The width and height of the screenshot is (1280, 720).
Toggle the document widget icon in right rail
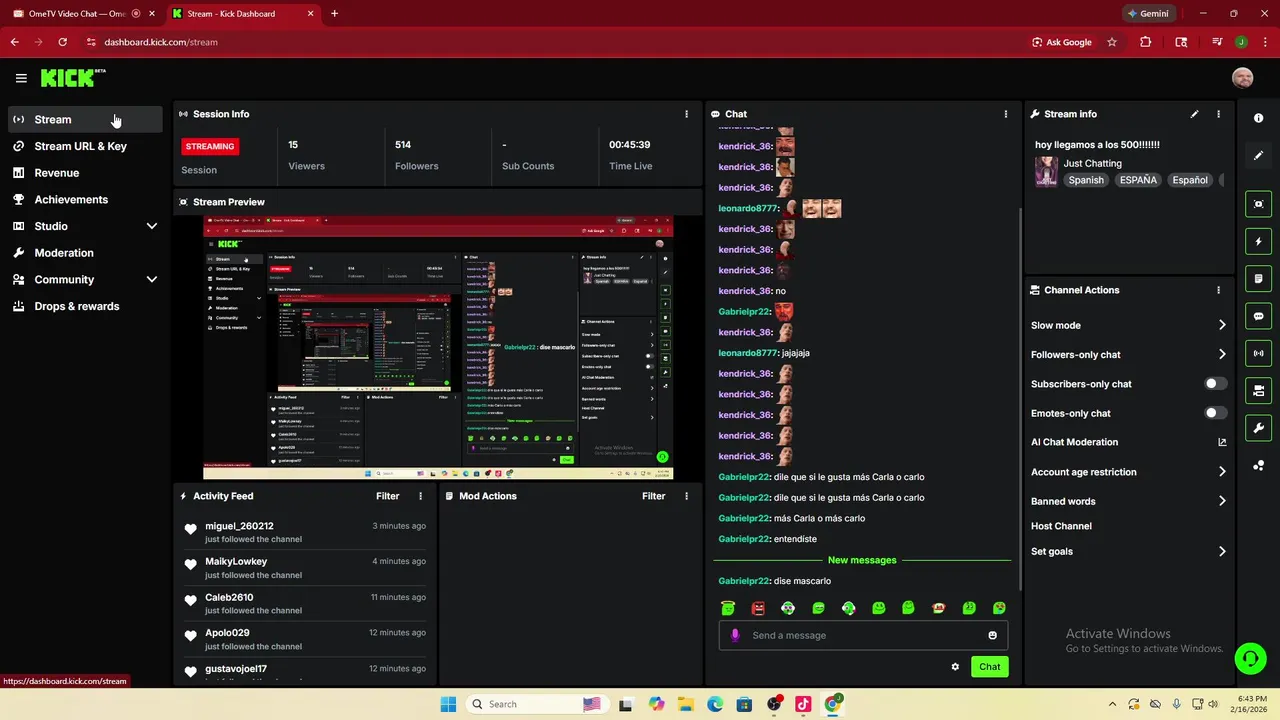1258,279
